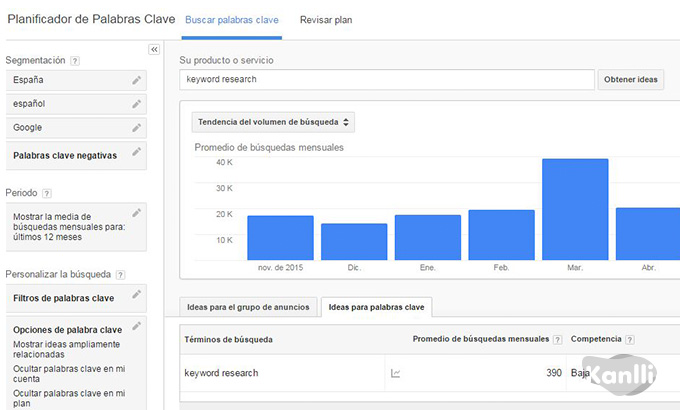The width and height of the screenshot is (680, 410).
Task: Edit the Google network pencil icon
Action: tap(137, 128)
